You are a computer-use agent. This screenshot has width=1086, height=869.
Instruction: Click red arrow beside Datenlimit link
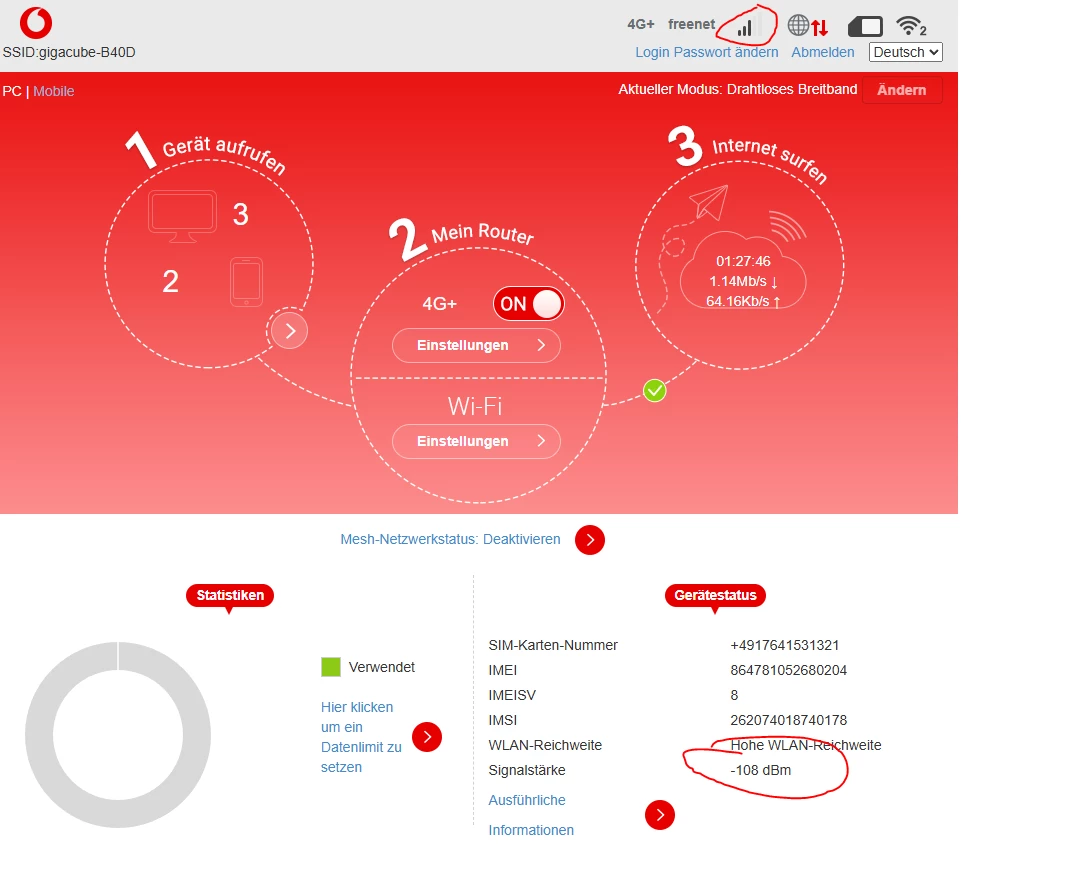point(427,737)
